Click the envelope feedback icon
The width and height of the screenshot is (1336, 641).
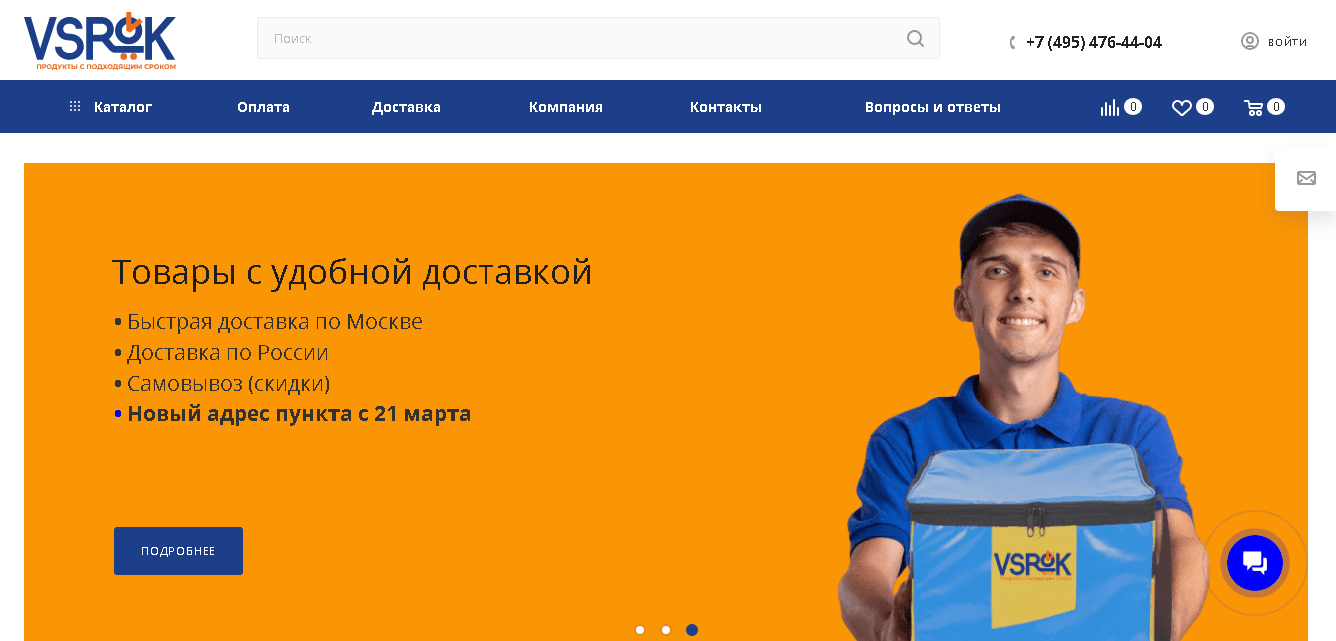point(1306,178)
